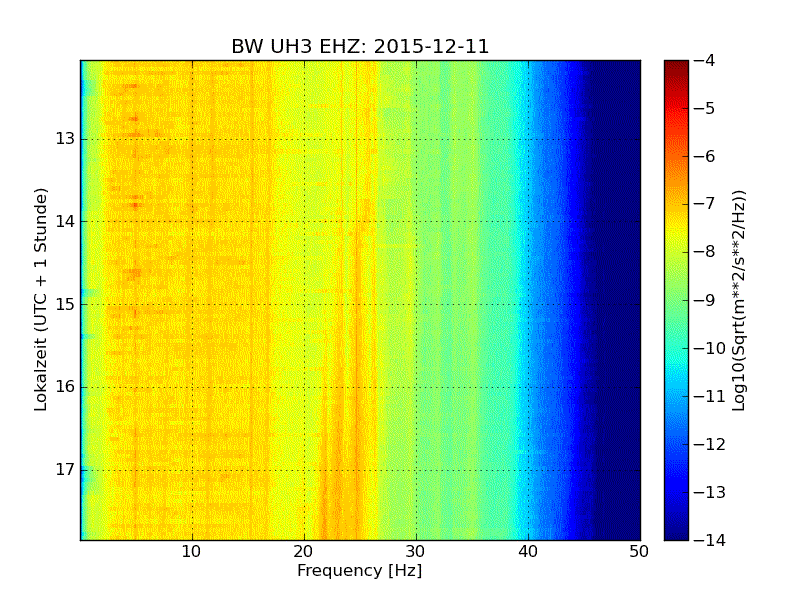
Task: Click the -8 label on the colorbar
Action: 705,252
